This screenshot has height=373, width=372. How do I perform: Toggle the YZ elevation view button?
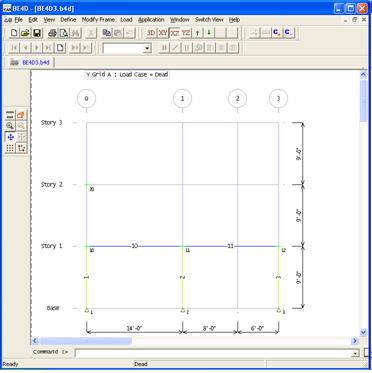(x=186, y=33)
